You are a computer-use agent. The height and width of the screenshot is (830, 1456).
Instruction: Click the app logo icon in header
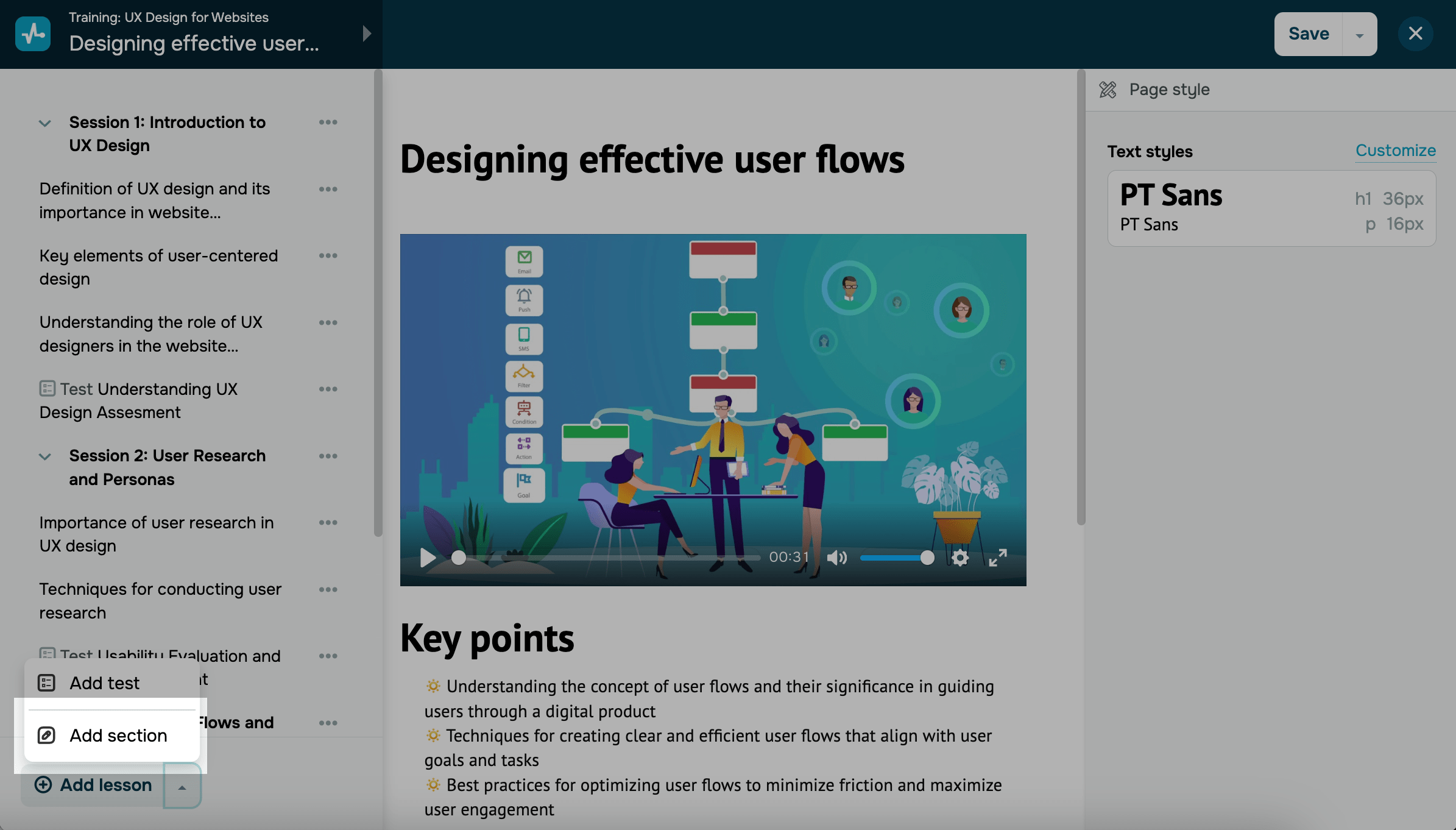point(33,34)
